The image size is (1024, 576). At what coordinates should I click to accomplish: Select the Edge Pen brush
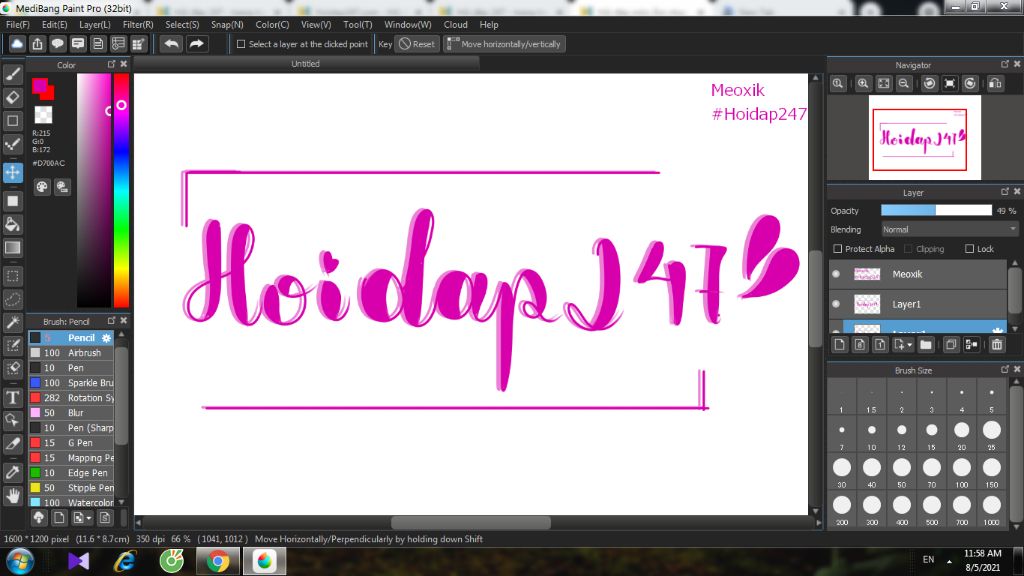[x=71, y=473]
